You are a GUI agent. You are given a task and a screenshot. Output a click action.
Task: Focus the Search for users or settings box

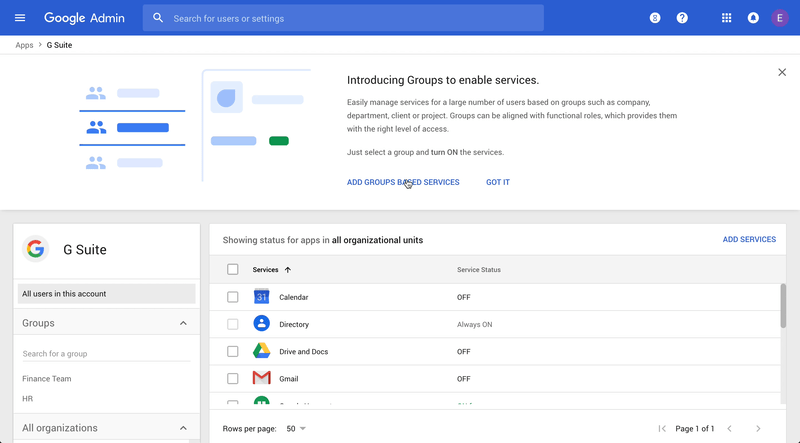(343, 18)
